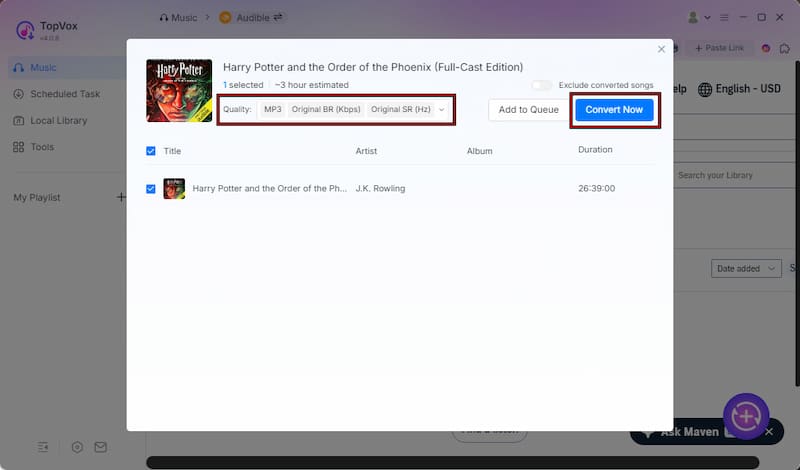
Task: Add a new playlist with plus icon
Action: pos(121,197)
